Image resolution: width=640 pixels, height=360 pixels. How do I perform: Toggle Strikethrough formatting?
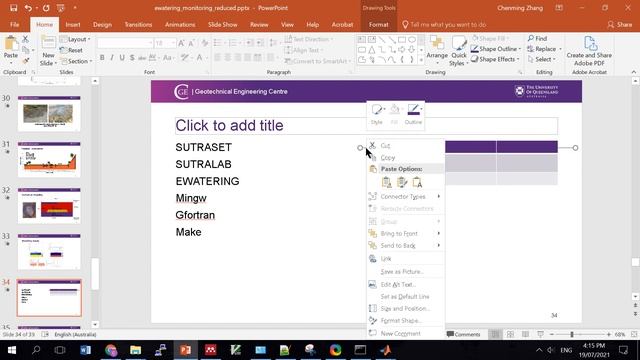[142, 58]
